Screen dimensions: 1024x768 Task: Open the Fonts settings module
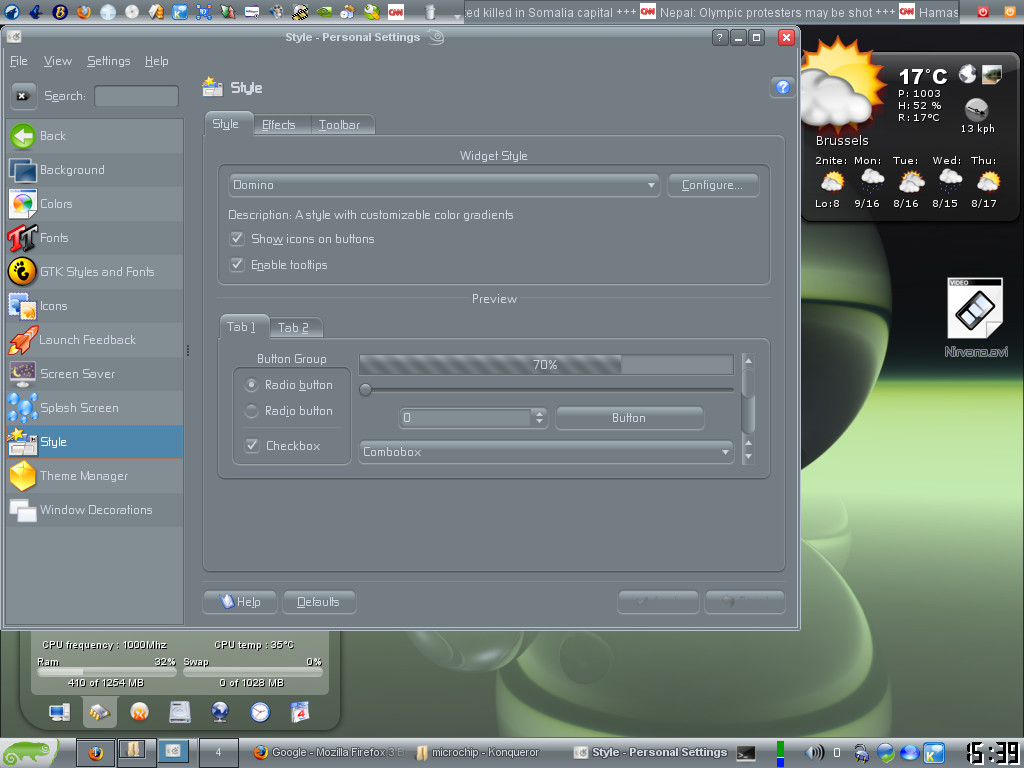[x=95, y=238]
